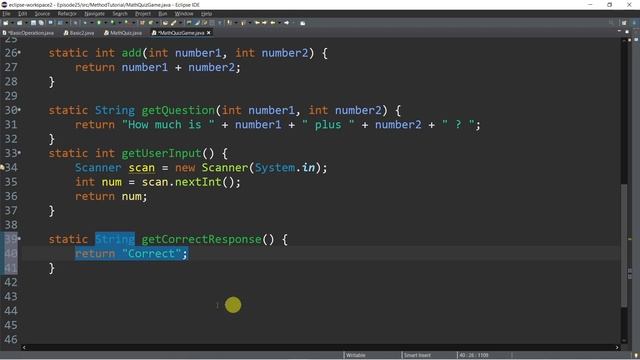Click the green Run button icon
The height and width of the screenshot is (360, 640).
click(99, 23)
